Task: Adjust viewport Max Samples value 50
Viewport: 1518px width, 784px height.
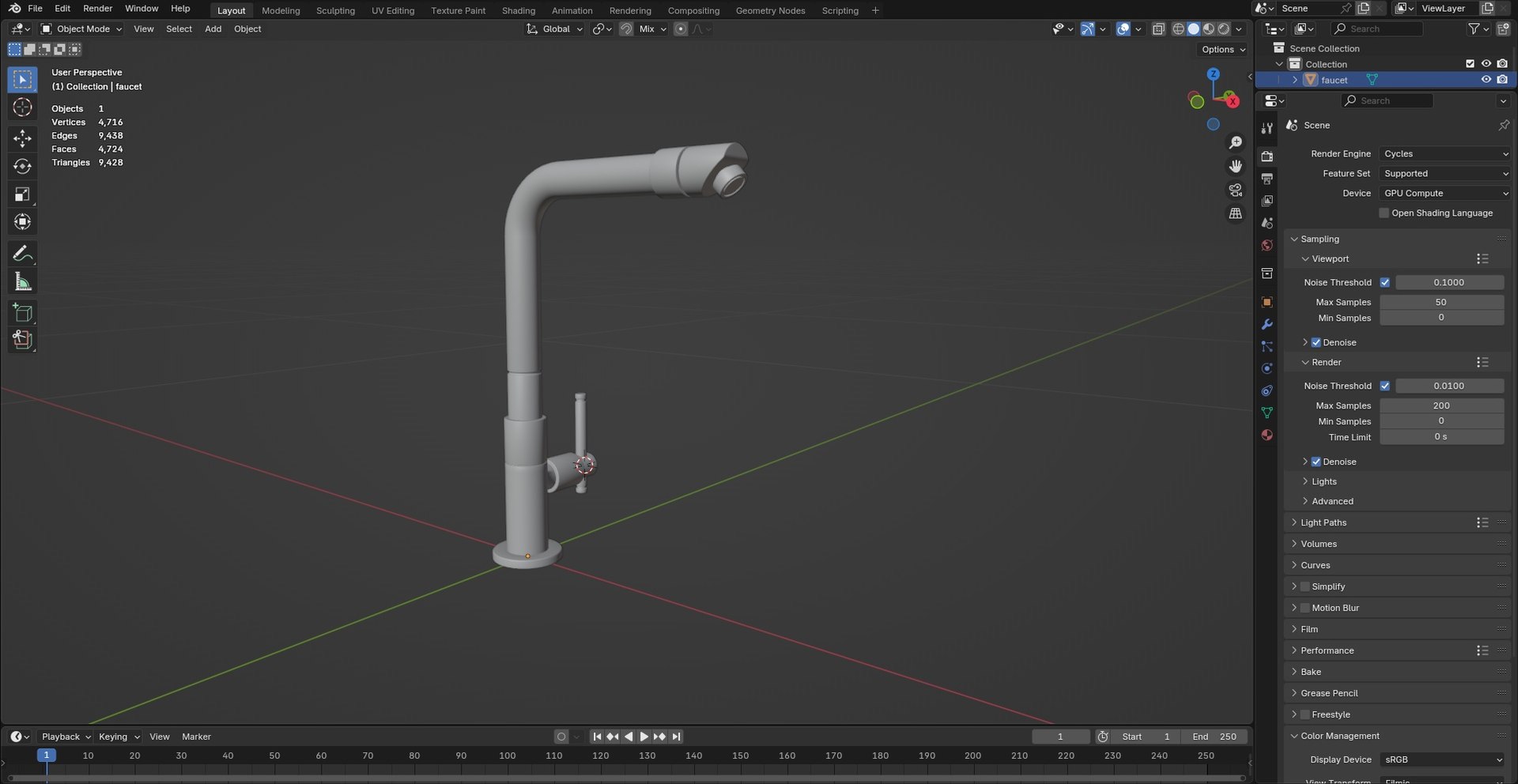Action: 1441,302
